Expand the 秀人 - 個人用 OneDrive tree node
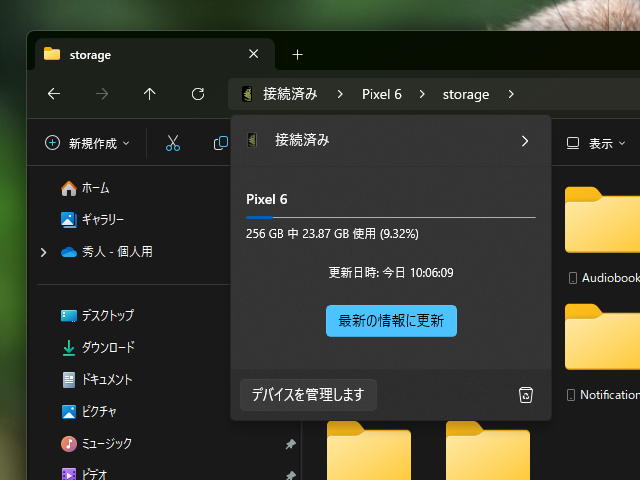The image size is (640, 480). click(43, 253)
